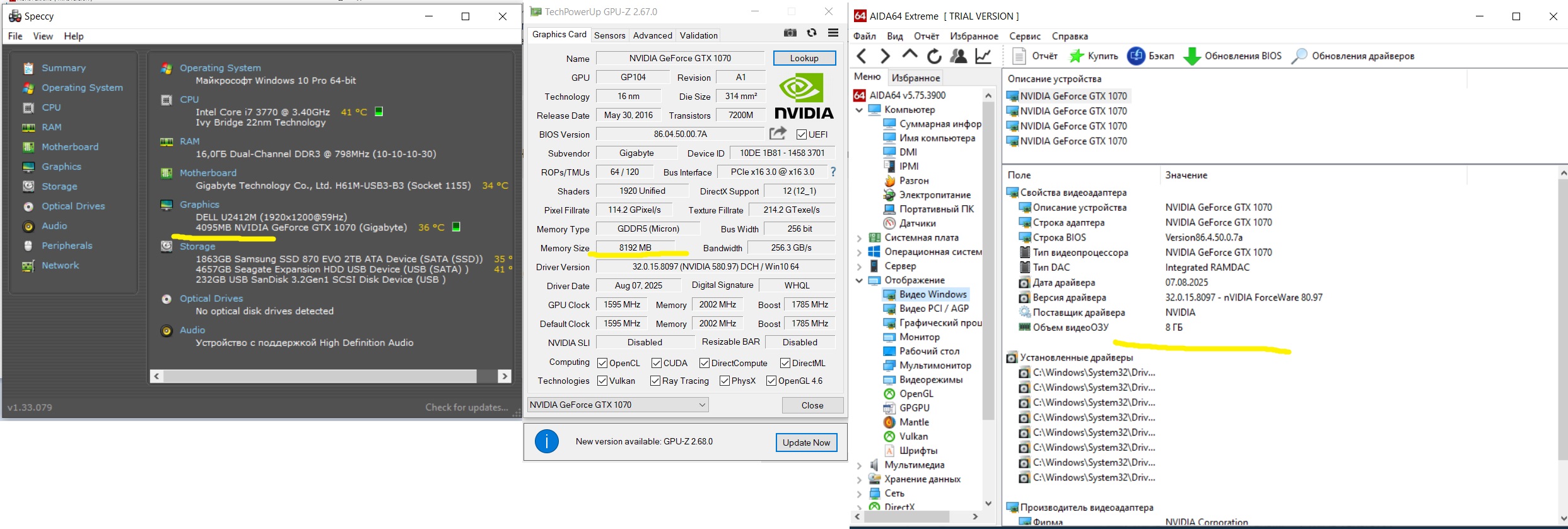Select first NVIDIA GeForce GTX 1070 device in AIDA64 list
The width and height of the screenshot is (1568, 529).
click(1067, 96)
